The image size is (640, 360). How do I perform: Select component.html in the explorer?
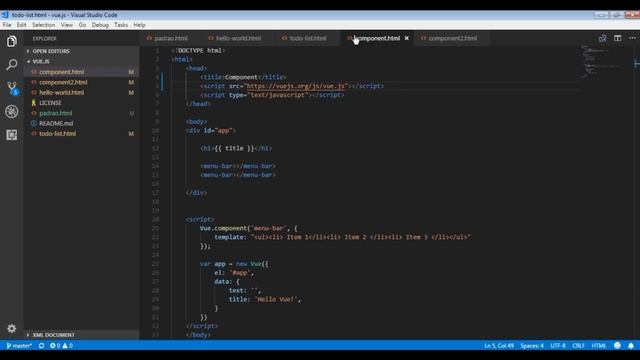pos(61,72)
